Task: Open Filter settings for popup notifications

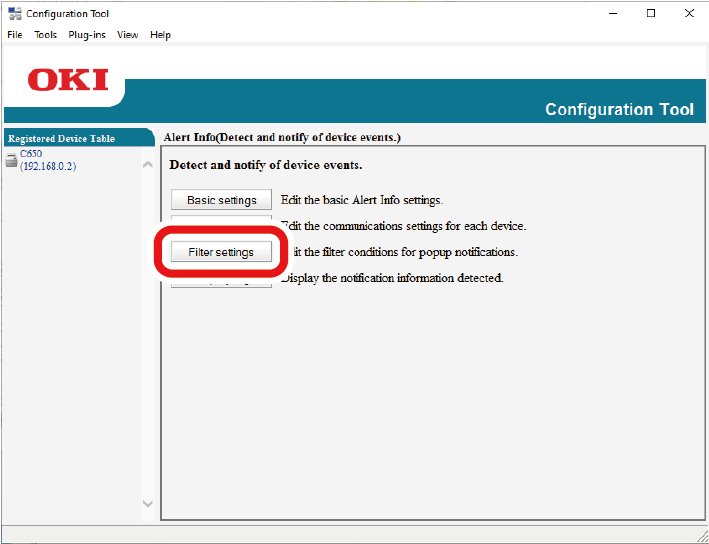Action: pos(221,253)
